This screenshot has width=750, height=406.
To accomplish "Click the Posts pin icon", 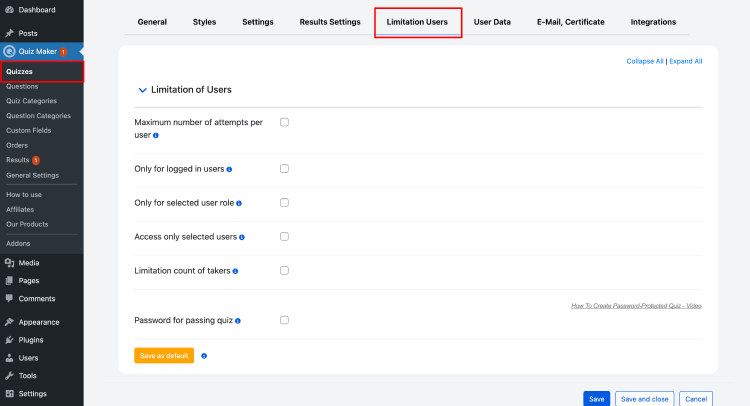I will point(9,33).
